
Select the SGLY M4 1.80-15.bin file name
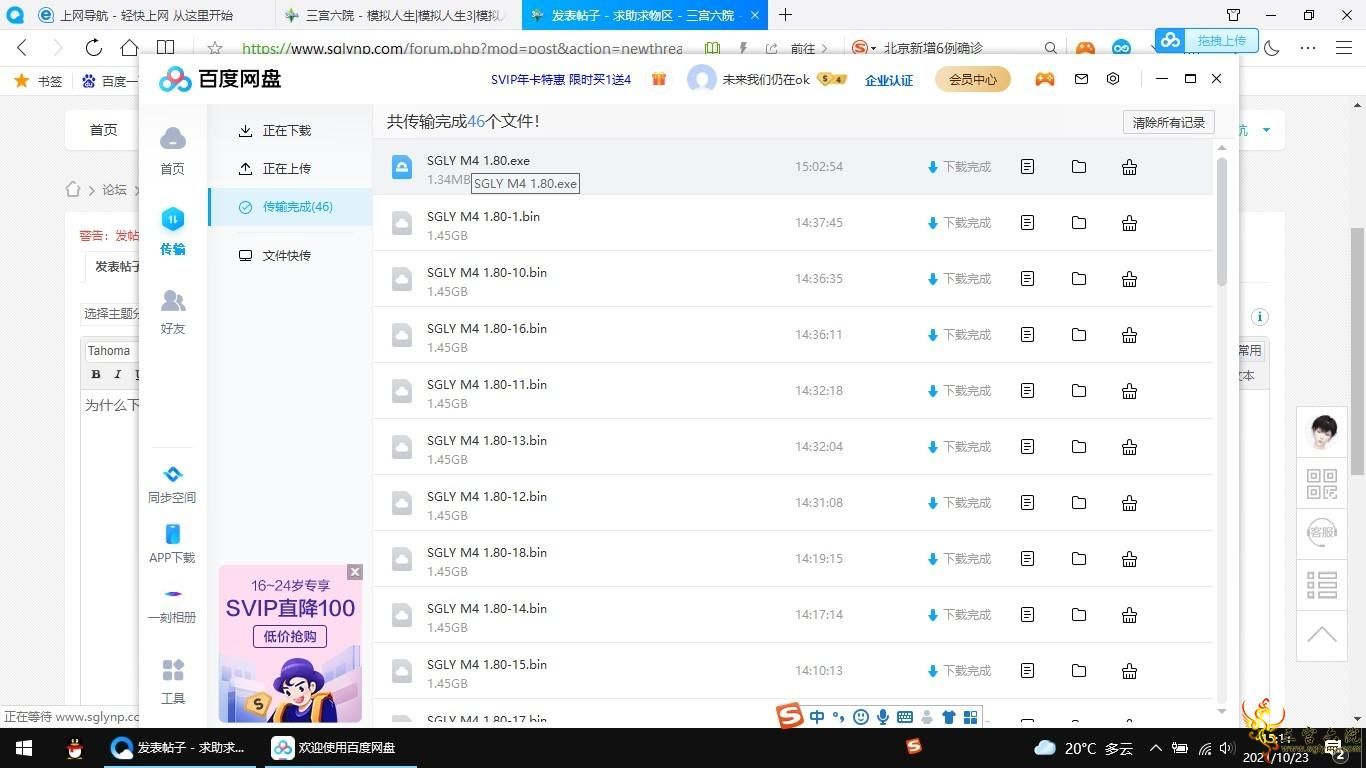coord(487,664)
